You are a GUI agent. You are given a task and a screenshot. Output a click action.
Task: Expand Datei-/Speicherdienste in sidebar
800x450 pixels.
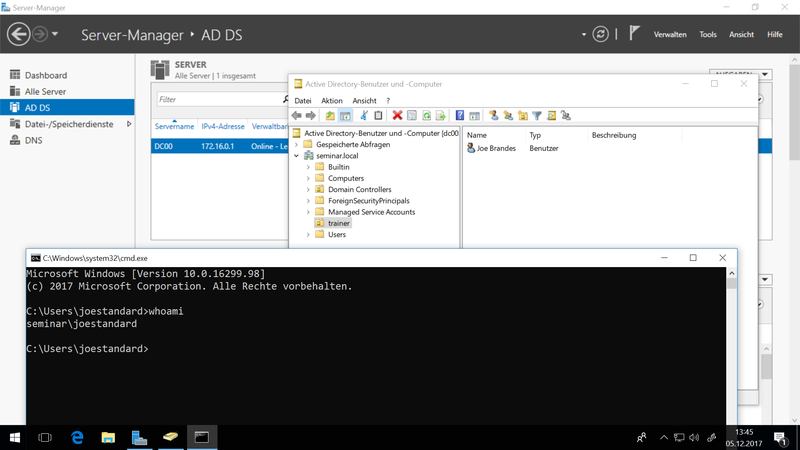(x=128, y=123)
